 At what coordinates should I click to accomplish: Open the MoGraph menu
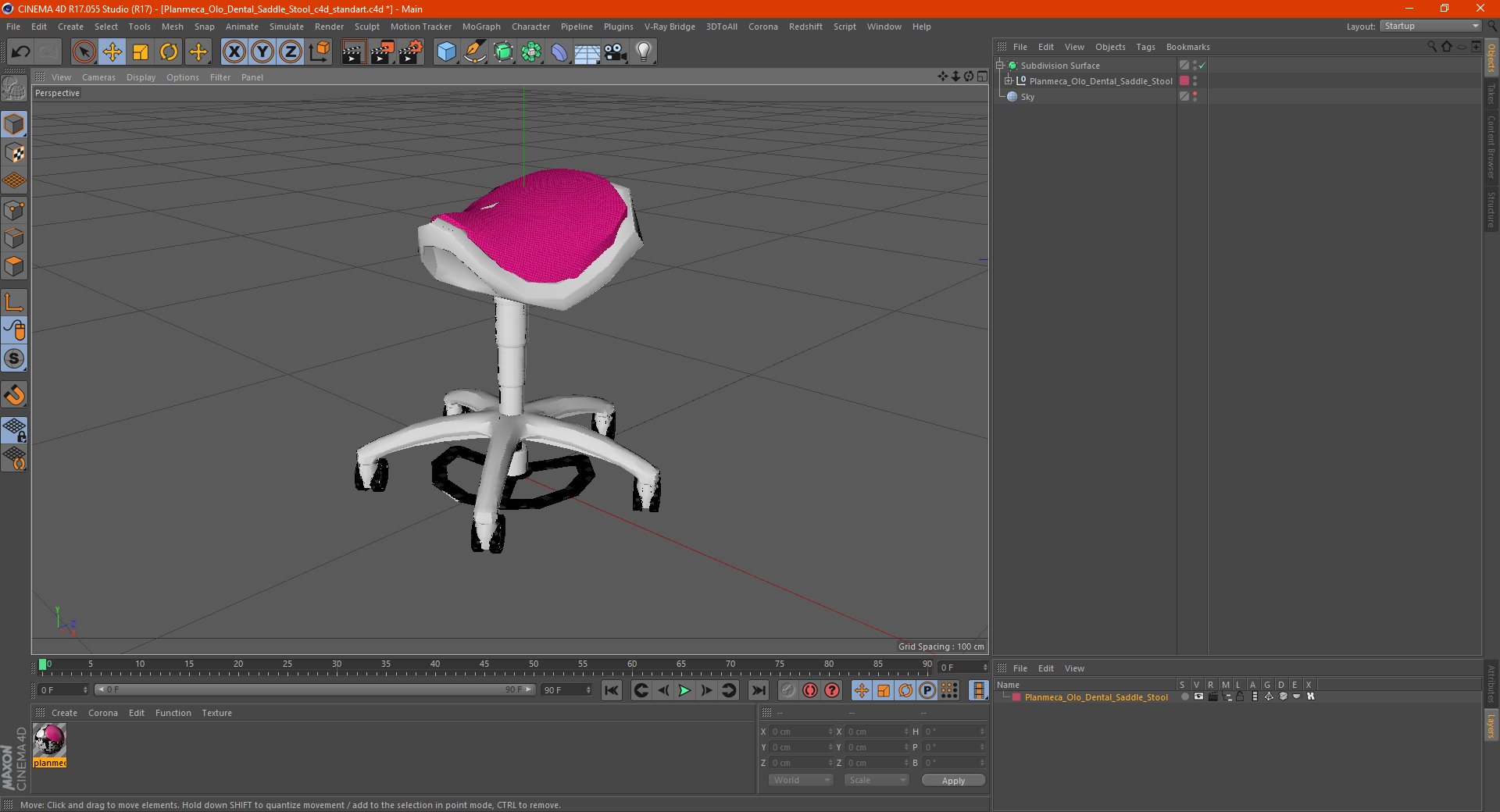(481, 27)
